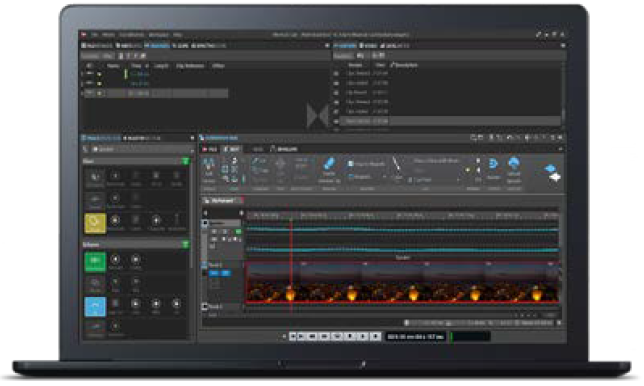Toggle green bypass switch of upper section
The height and width of the screenshot is (386, 644).
pos(186,161)
